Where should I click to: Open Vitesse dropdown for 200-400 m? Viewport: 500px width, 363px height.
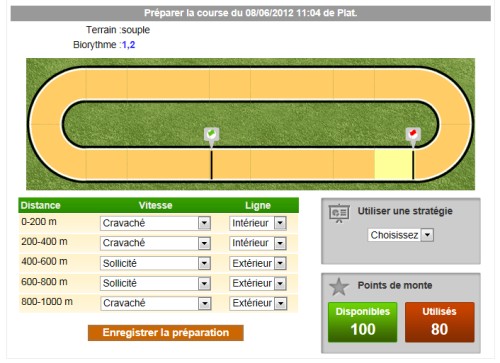[x=155, y=243]
